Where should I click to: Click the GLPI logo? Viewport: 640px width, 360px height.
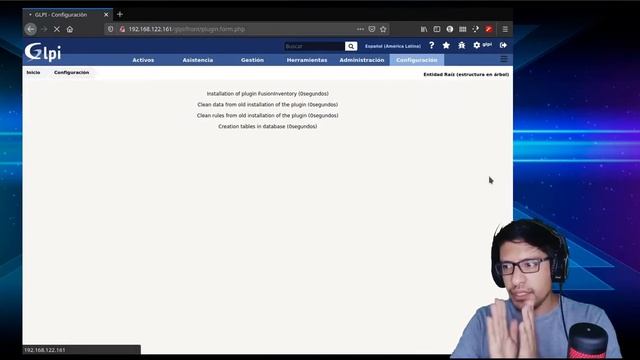tap(43, 52)
